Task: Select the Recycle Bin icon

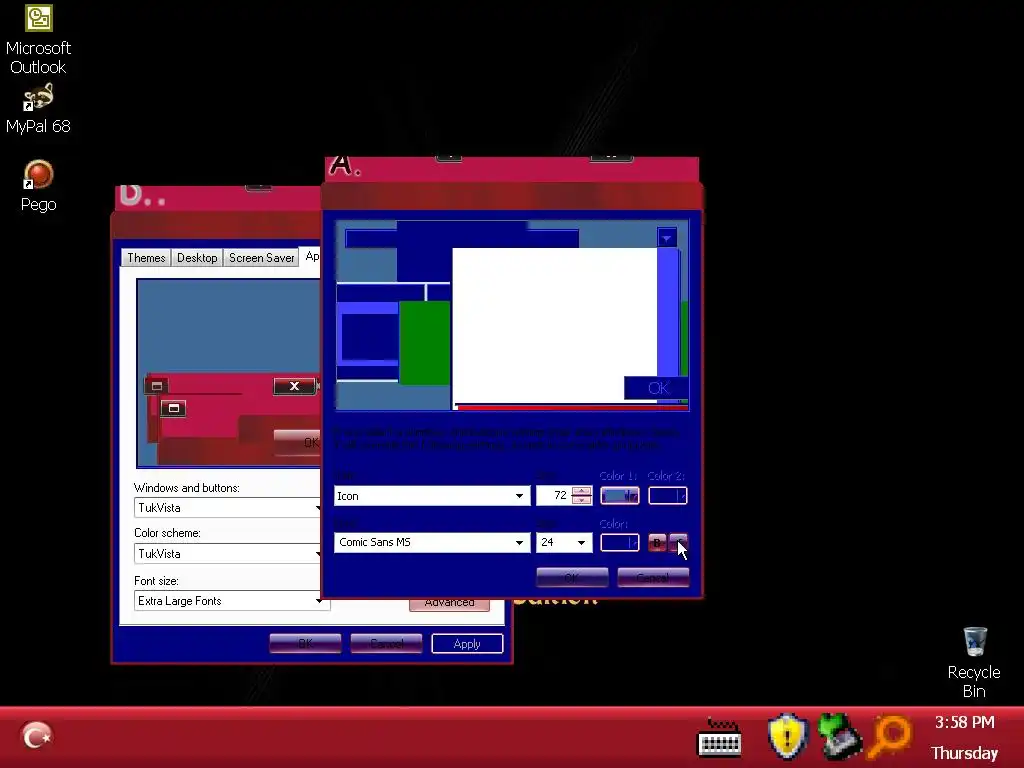Action: [974, 663]
